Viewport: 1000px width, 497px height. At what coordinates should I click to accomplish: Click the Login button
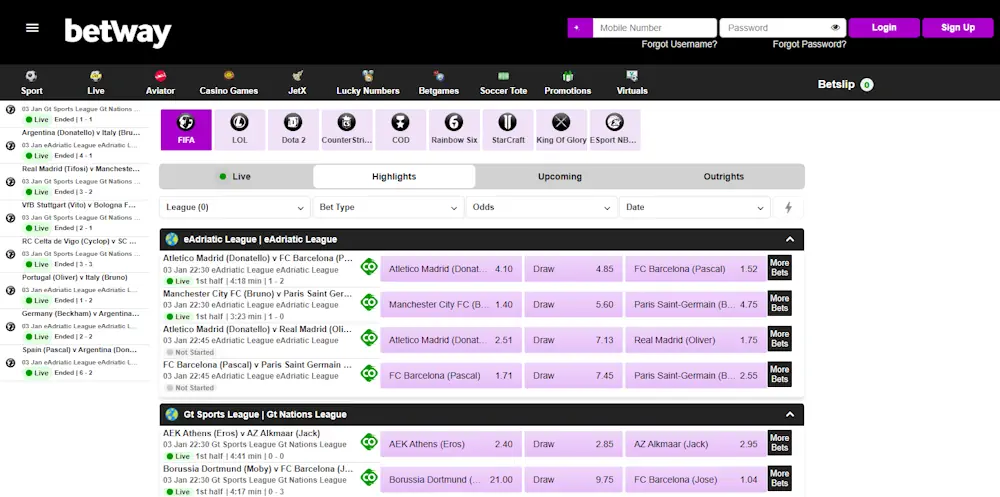[884, 27]
